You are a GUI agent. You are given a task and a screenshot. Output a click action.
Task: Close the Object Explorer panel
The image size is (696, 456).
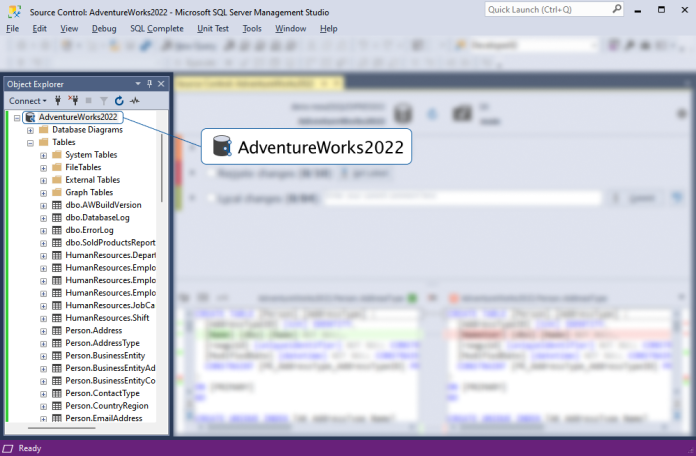(x=160, y=84)
